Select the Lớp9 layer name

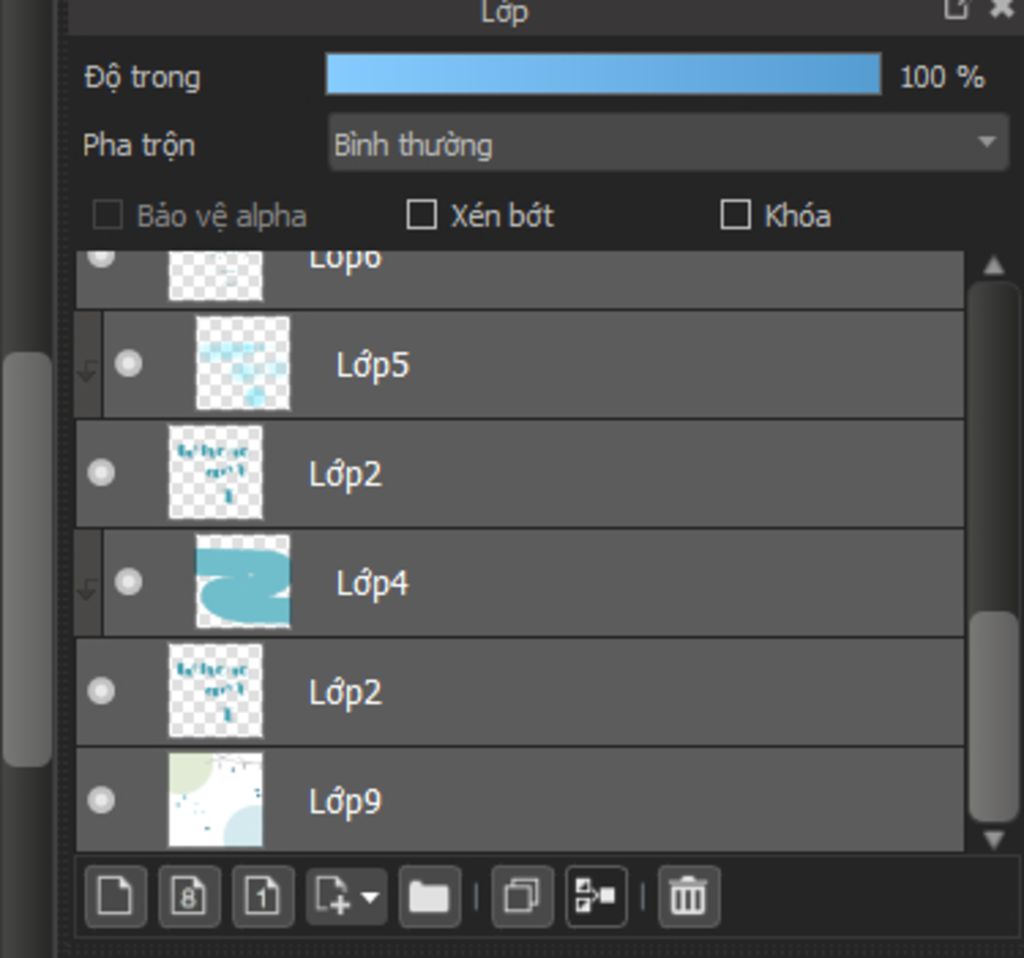pos(345,802)
